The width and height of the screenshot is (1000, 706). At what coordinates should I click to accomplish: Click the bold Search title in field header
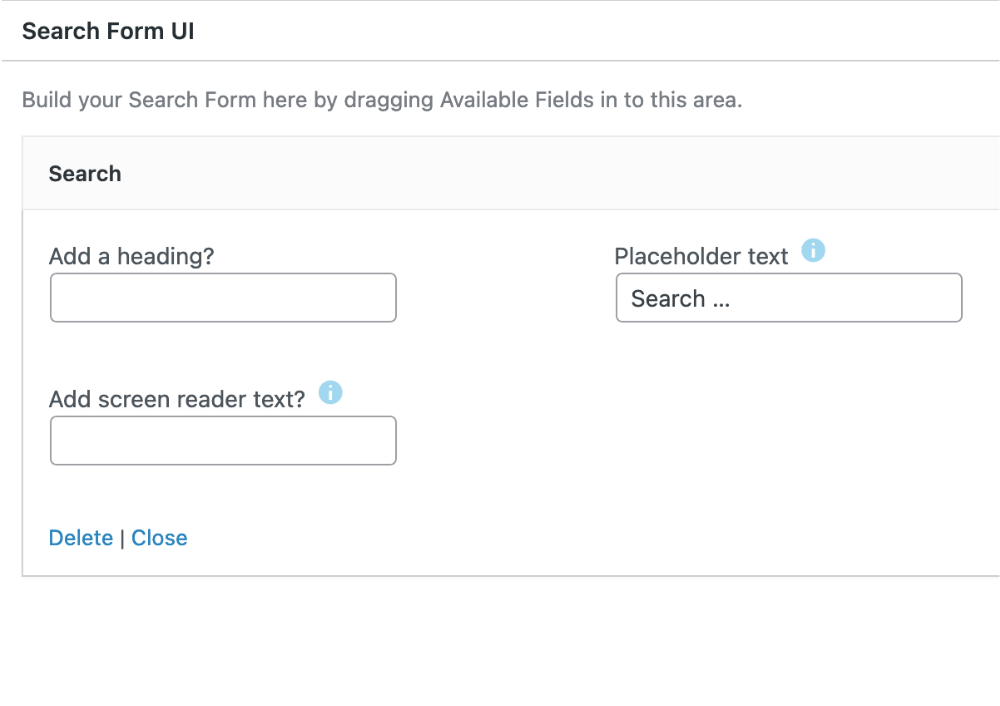(85, 174)
